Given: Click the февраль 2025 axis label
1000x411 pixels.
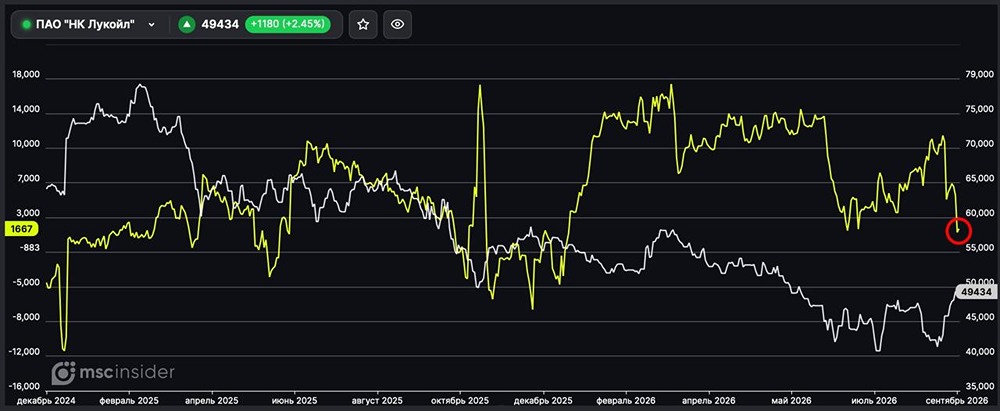Looking at the screenshot, I should [129, 400].
